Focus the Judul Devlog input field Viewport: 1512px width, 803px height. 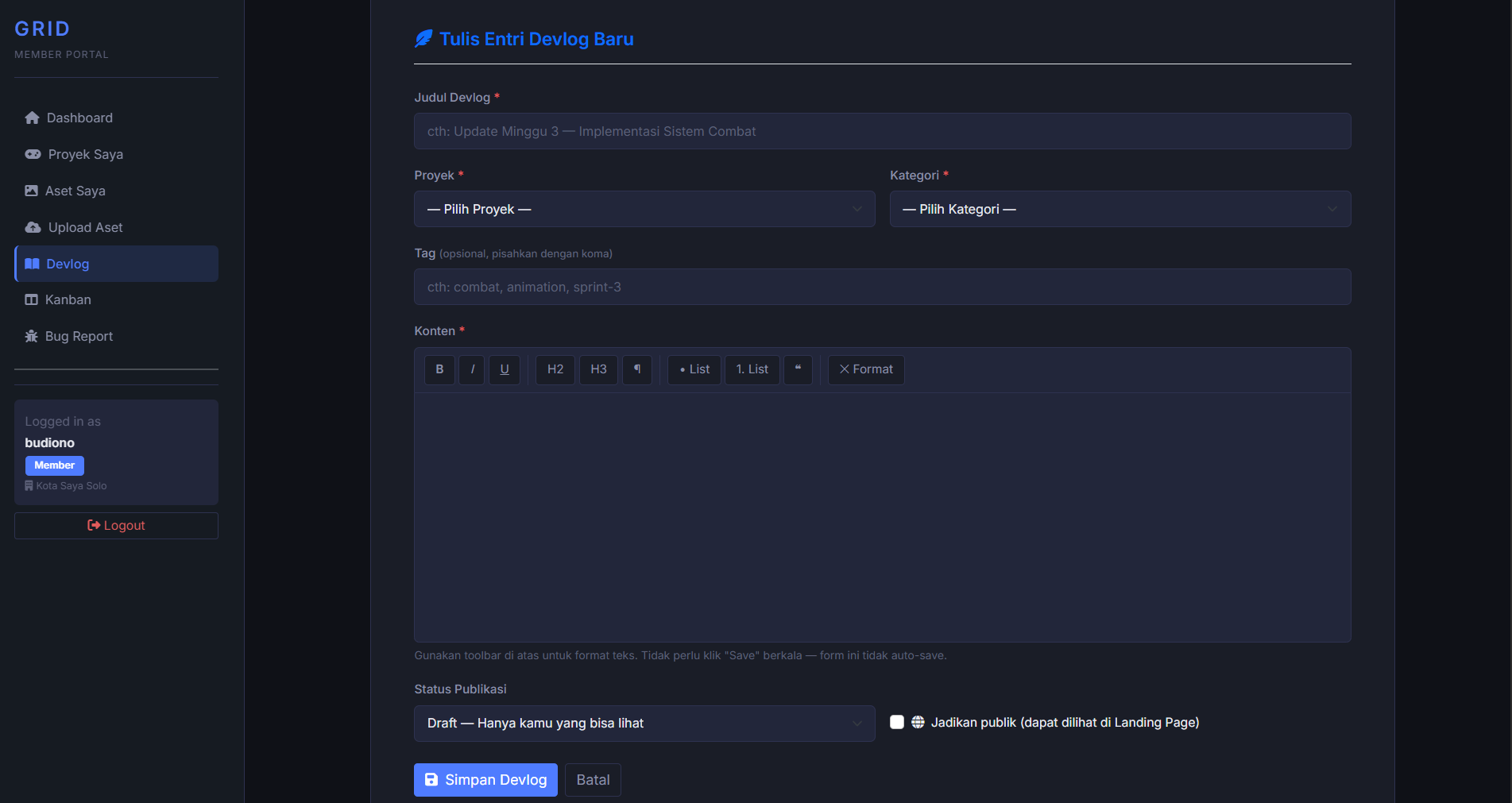(x=882, y=131)
